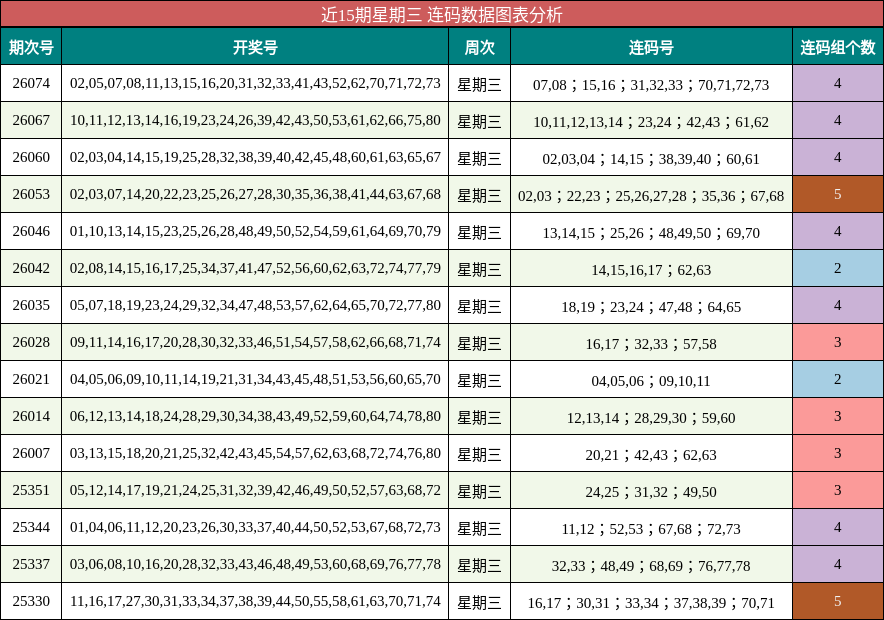Click period number 25330 cell
884x620 pixels.
tap(32, 601)
